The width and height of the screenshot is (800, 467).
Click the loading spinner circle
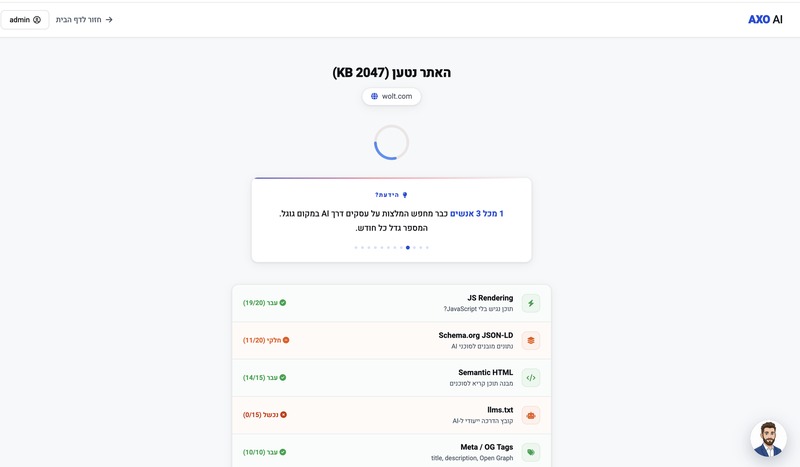tap(391, 143)
